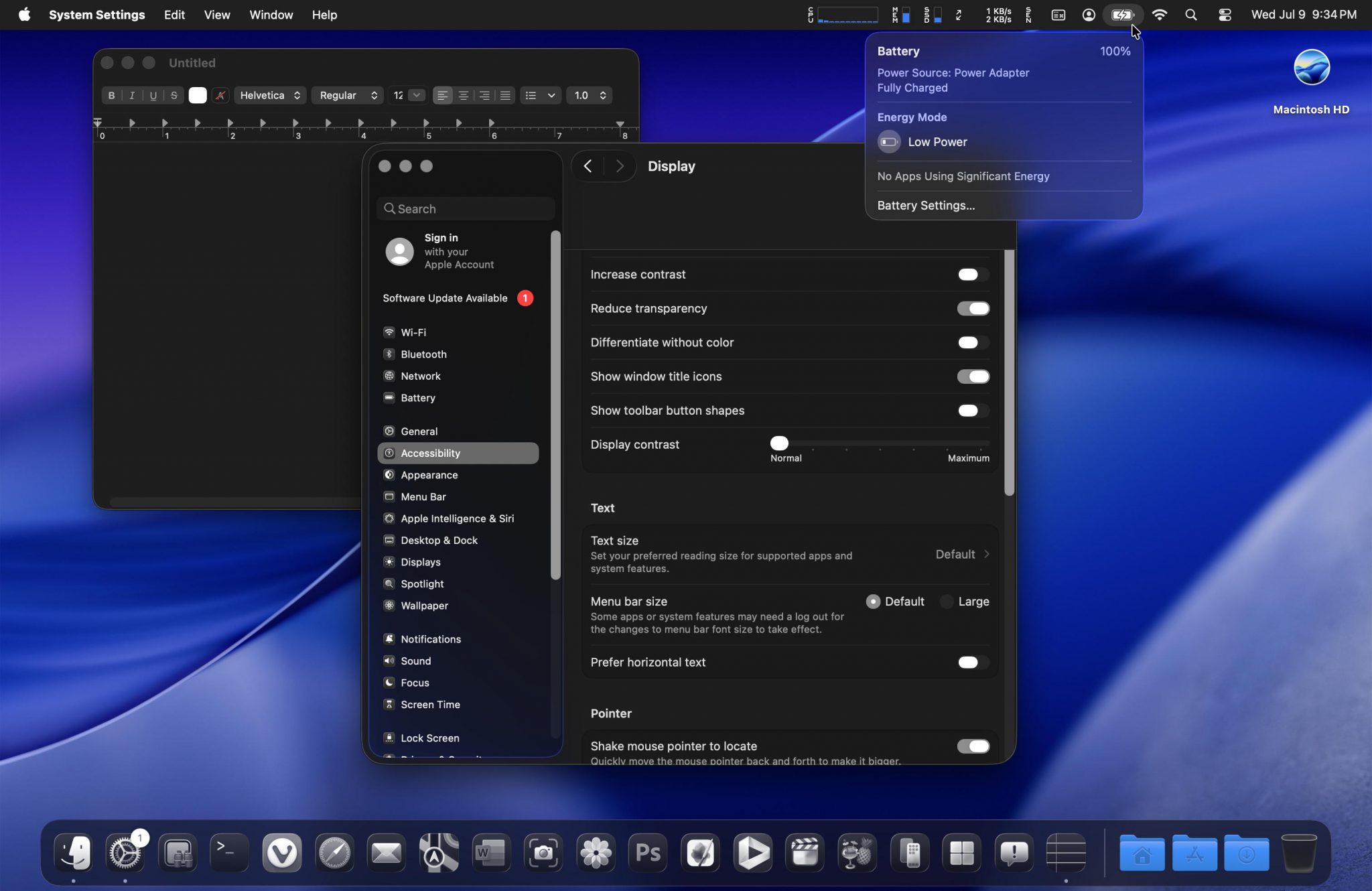The width and height of the screenshot is (1372, 891).
Task: Turn off Reduce transparency
Action: point(973,309)
